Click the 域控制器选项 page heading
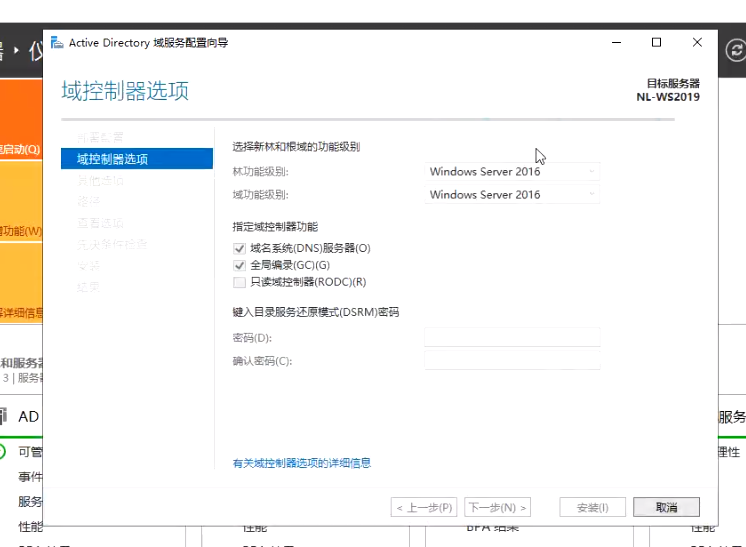This screenshot has height=547, width=746. coord(125,90)
